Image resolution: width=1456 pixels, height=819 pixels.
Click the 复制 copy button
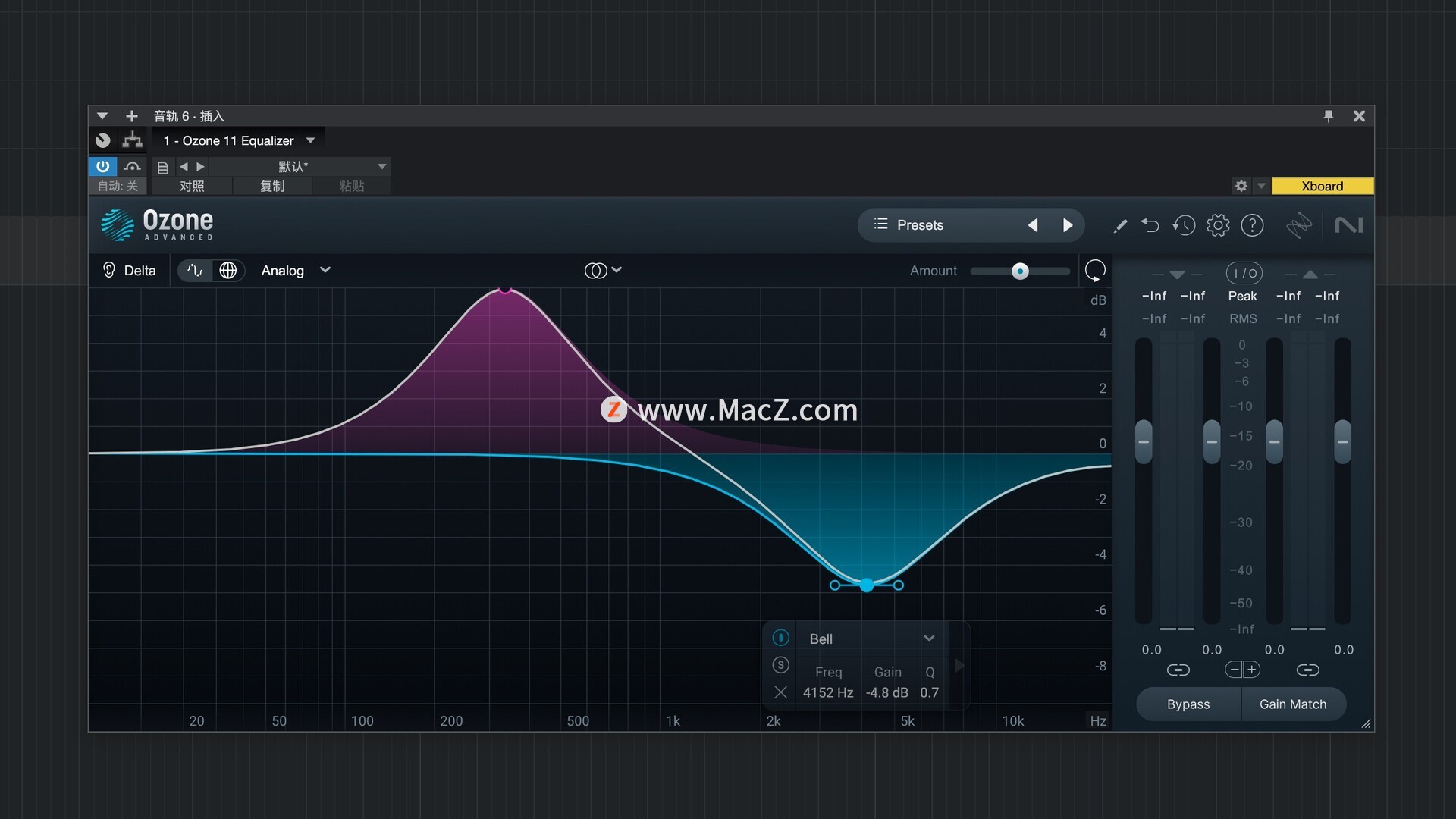[x=272, y=186]
